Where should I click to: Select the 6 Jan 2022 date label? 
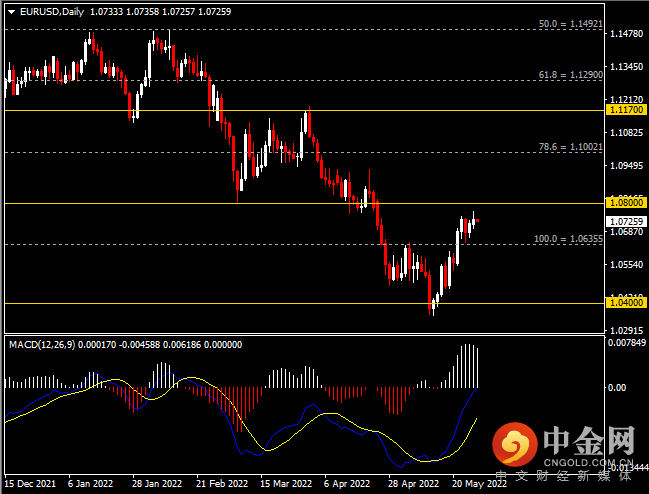[x=90, y=484]
